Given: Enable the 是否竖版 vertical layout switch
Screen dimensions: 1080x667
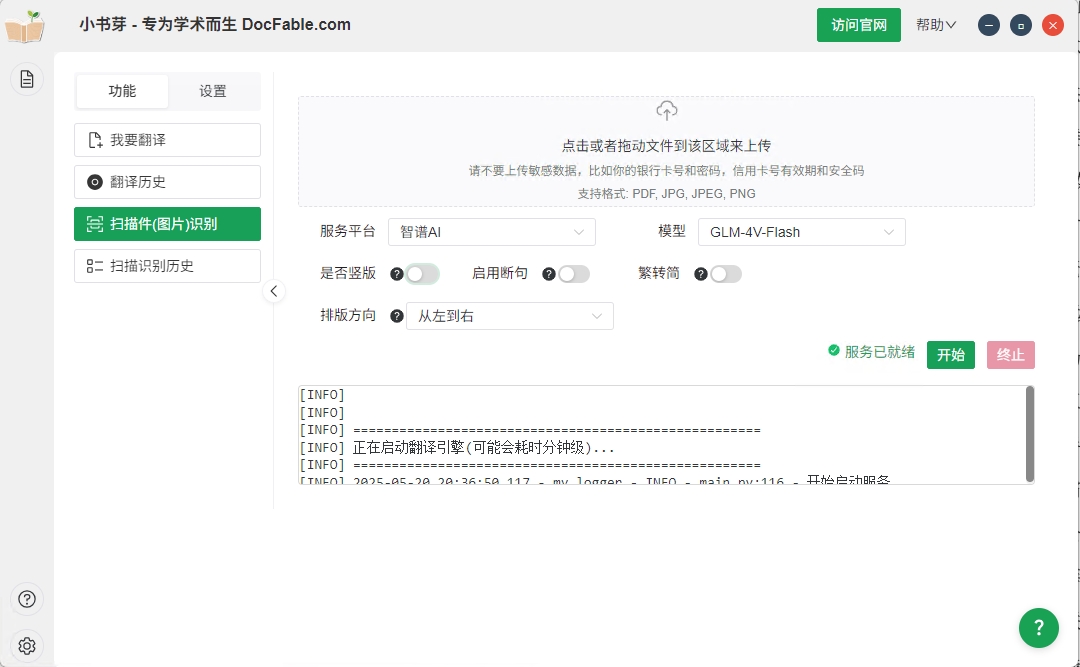Looking at the screenshot, I should pos(421,273).
